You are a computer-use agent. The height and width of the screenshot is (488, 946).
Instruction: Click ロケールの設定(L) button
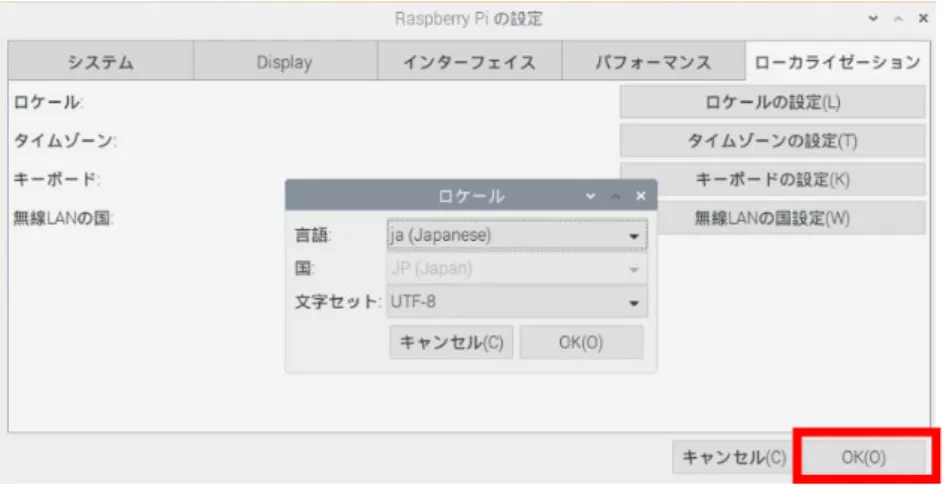click(772, 102)
